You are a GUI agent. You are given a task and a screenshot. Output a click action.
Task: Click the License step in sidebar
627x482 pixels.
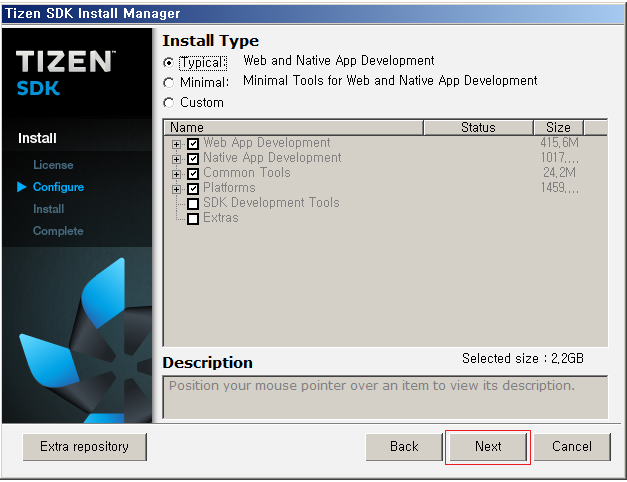coord(53,165)
